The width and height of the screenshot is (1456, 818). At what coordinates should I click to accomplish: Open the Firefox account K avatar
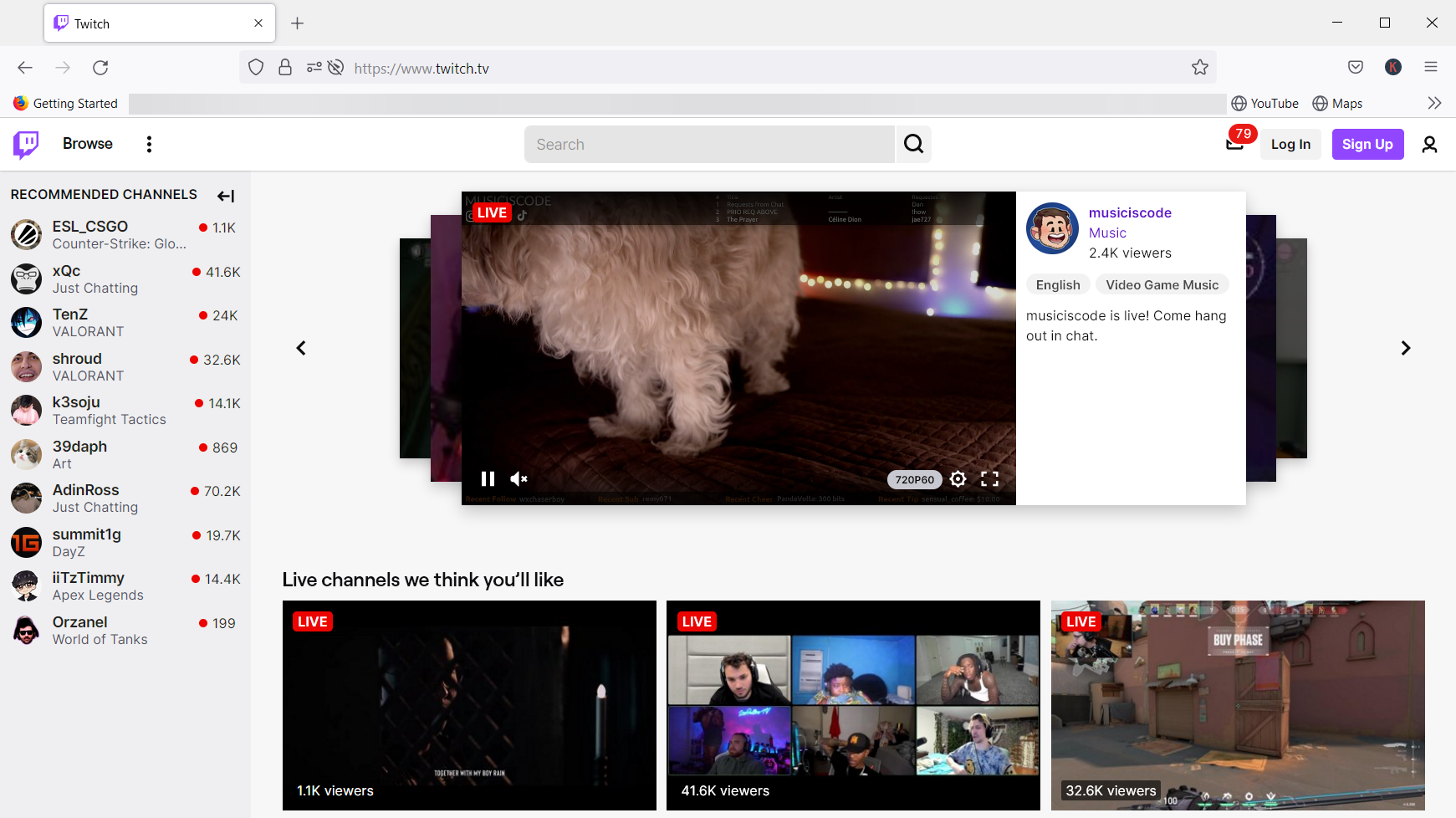pos(1393,67)
